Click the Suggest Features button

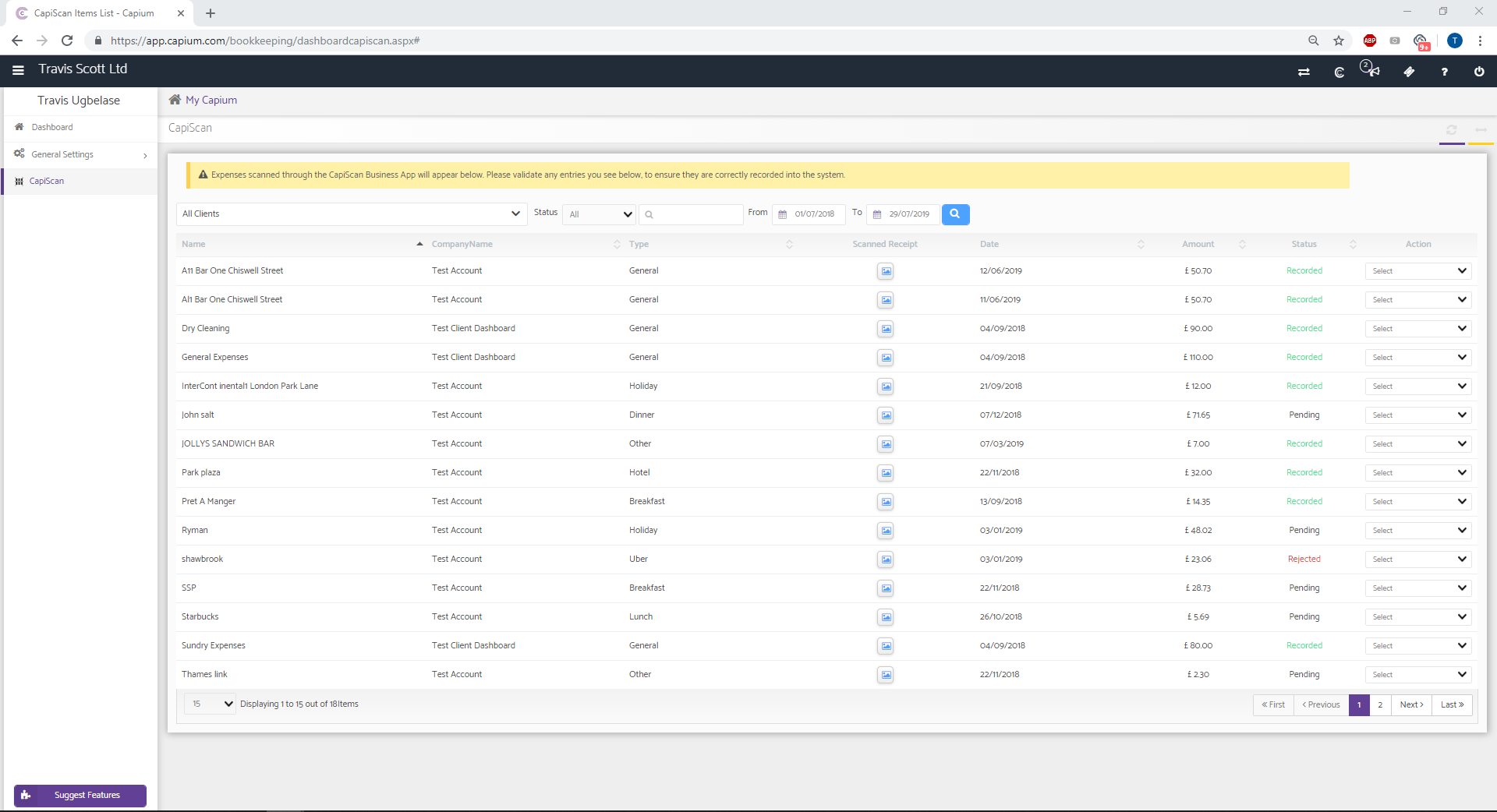pos(80,795)
